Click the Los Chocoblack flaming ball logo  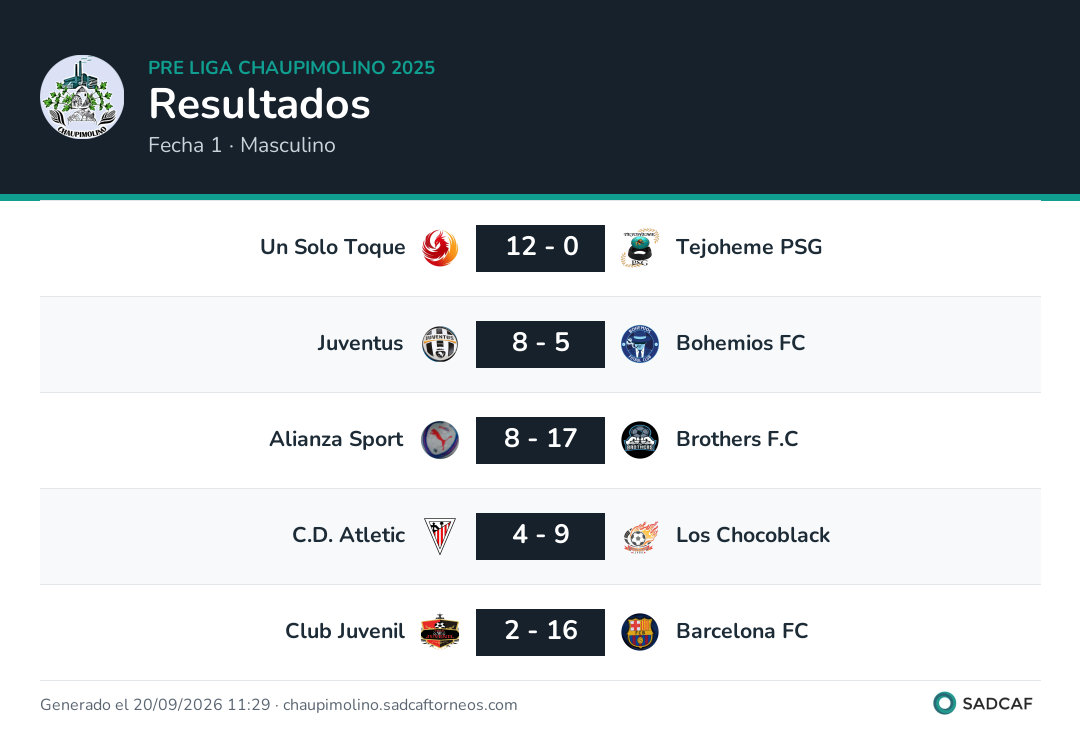[x=640, y=536]
